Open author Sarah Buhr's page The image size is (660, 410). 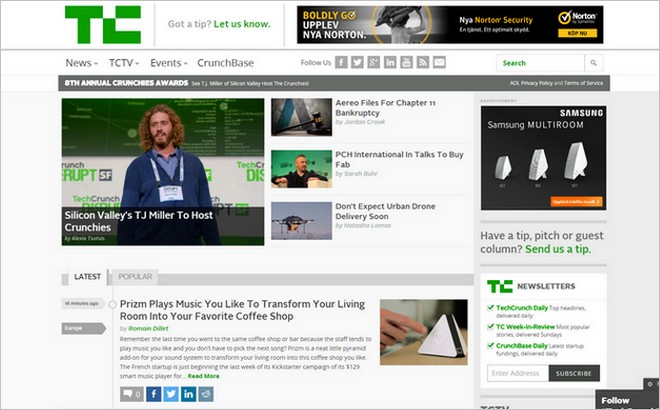(361, 173)
